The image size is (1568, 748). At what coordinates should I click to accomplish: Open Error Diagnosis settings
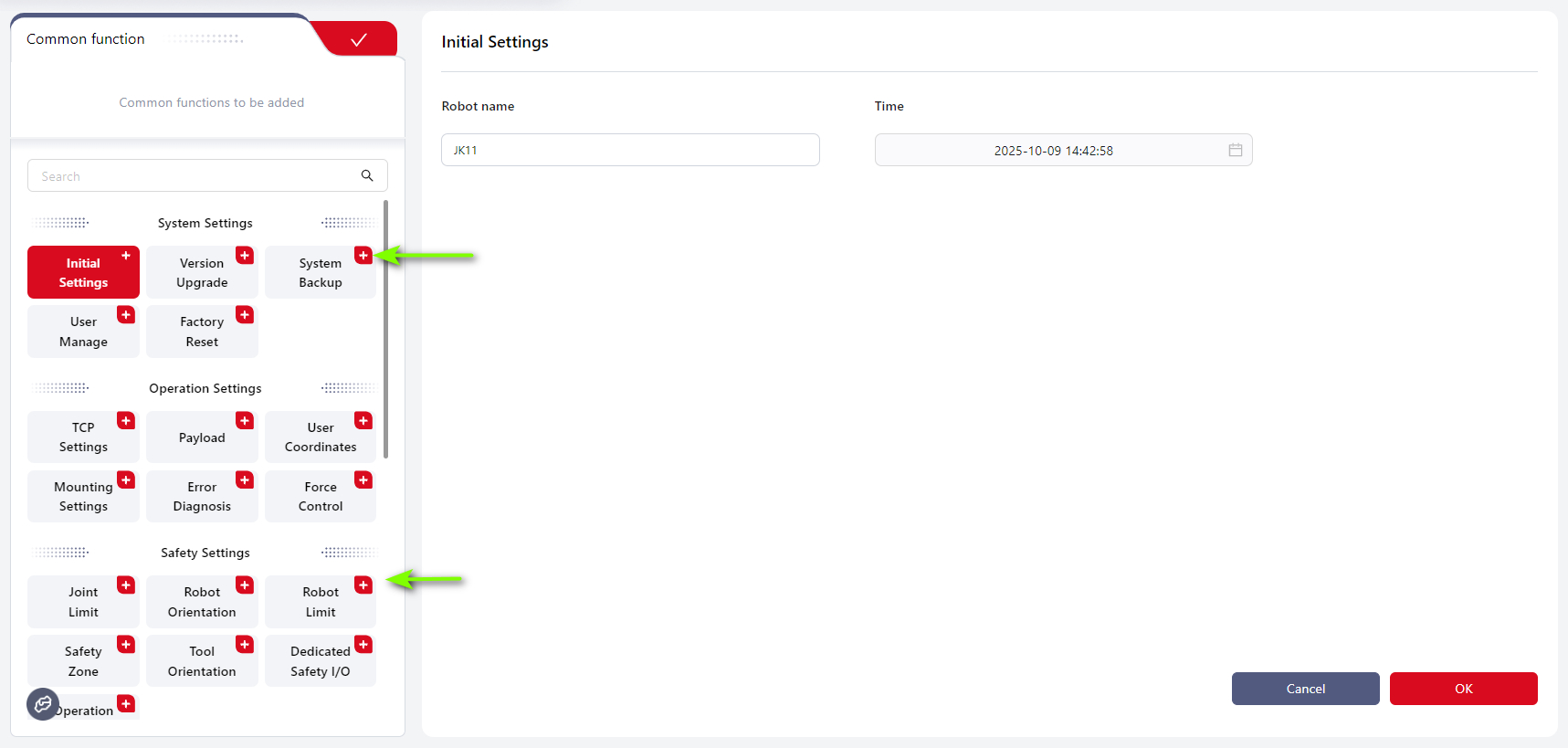[201, 497]
